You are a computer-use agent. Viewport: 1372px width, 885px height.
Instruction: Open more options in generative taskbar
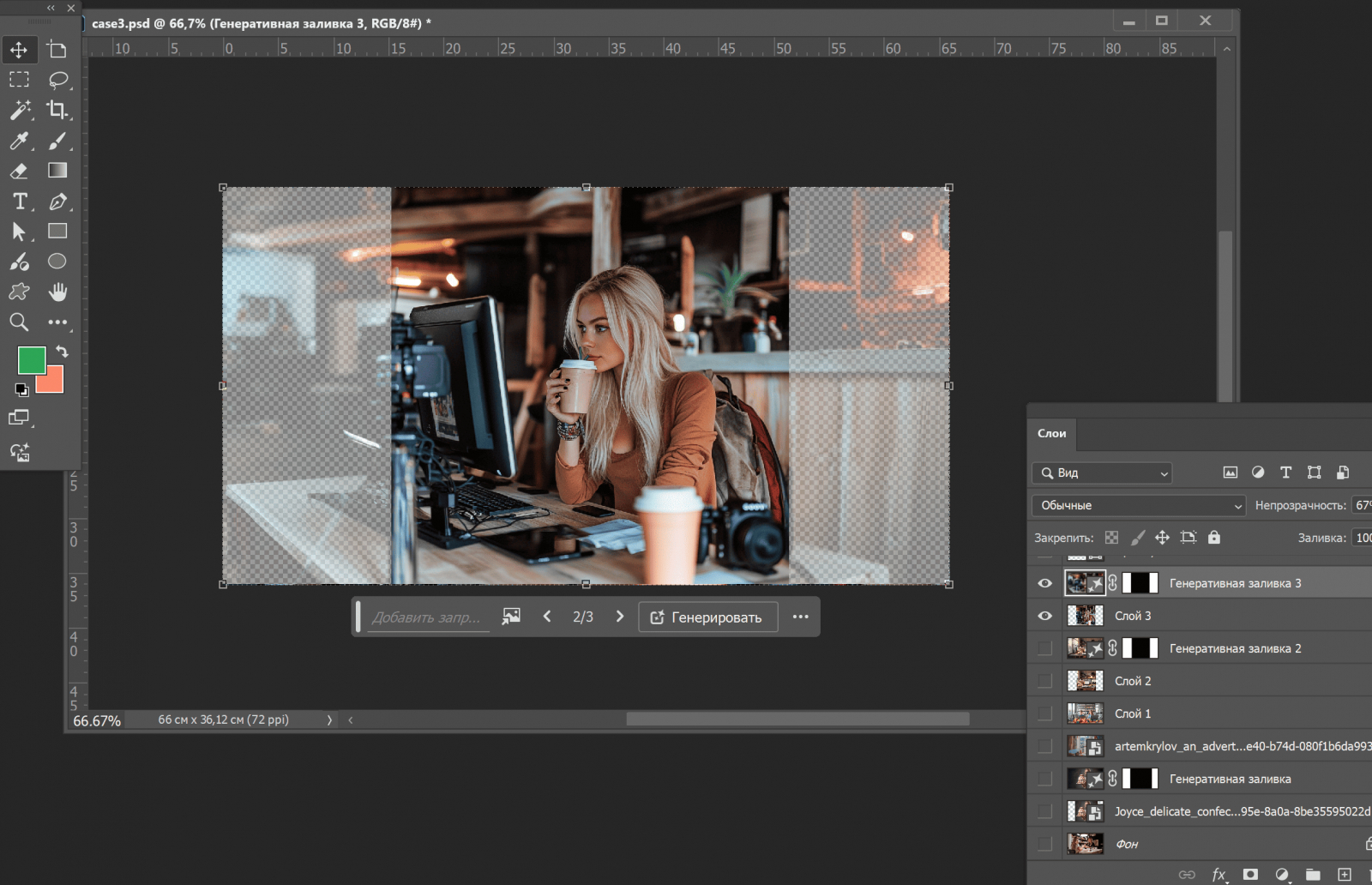click(x=800, y=617)
